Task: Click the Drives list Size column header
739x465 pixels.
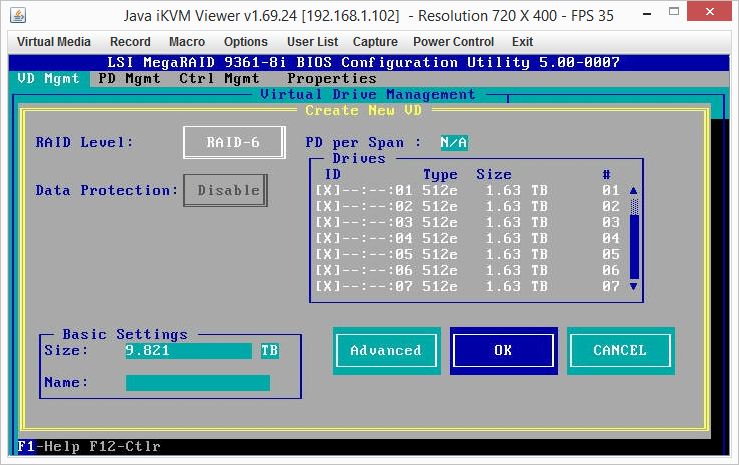Action: (494, 174)
